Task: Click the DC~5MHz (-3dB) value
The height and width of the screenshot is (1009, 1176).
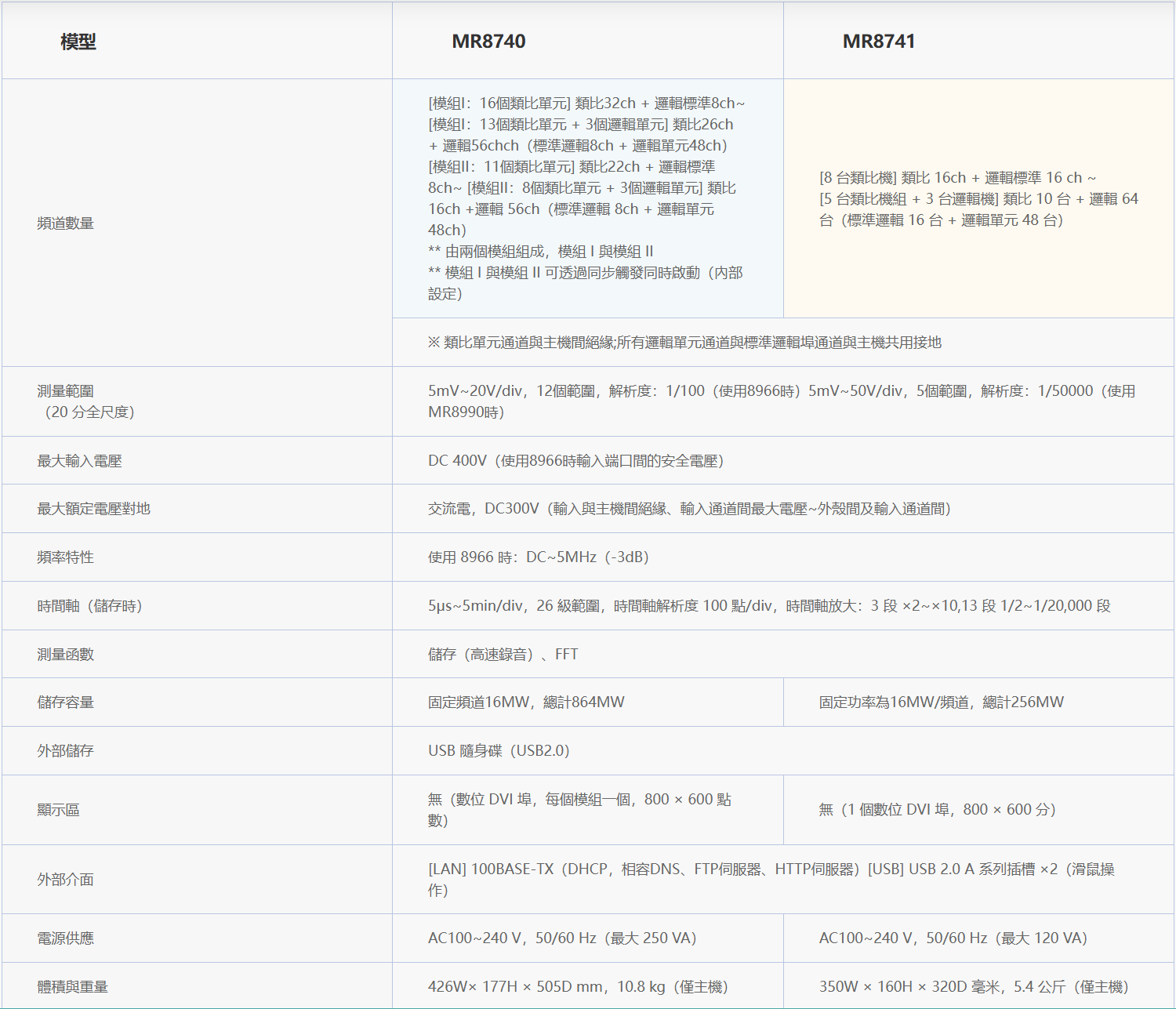Action: click(x=539, y=557)
